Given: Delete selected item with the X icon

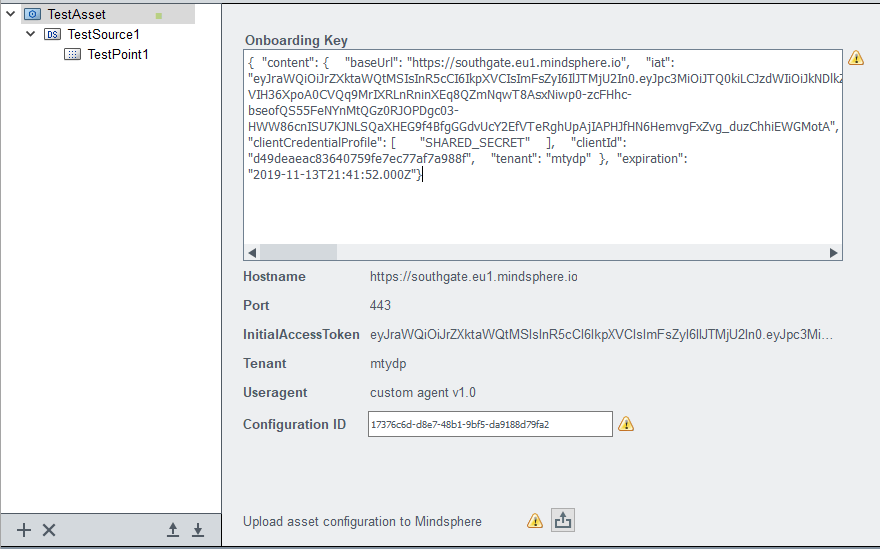Looking at the screenshot, I should pos(49,530).
